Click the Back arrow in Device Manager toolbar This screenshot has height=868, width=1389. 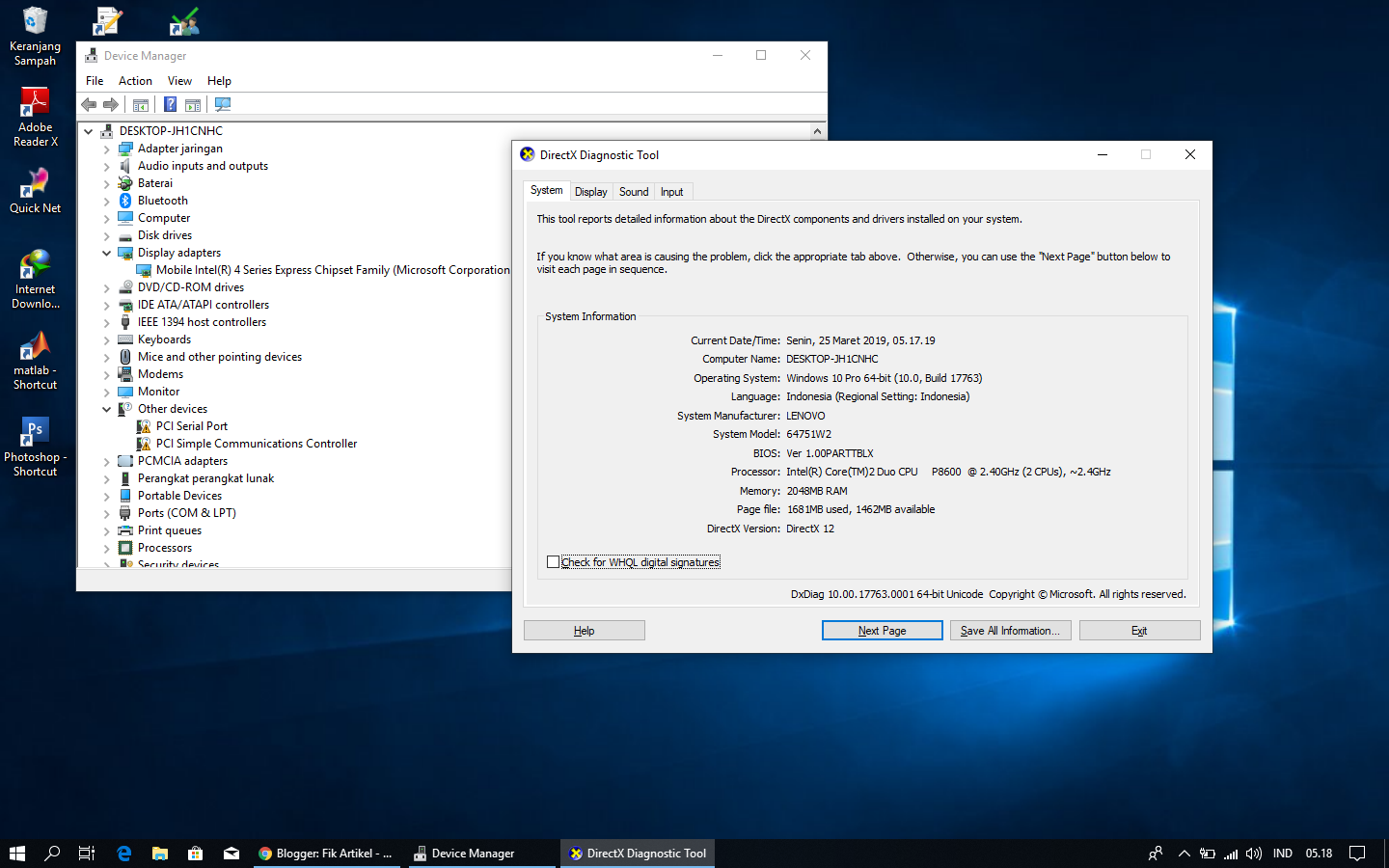(x=89, y=104)
